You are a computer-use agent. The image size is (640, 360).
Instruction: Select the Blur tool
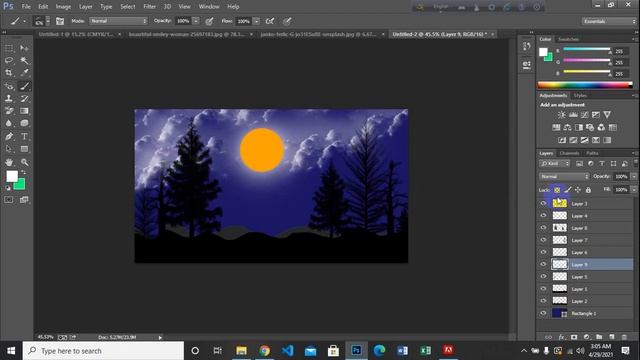[9, 123]
